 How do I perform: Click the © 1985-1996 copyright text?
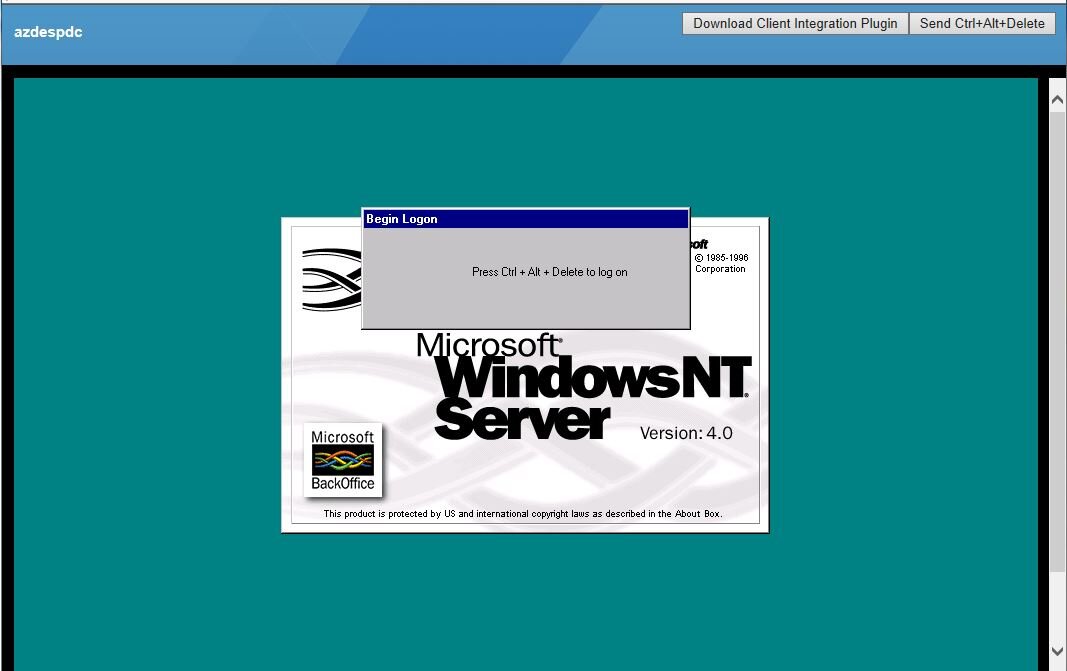(x=722, y=257)
